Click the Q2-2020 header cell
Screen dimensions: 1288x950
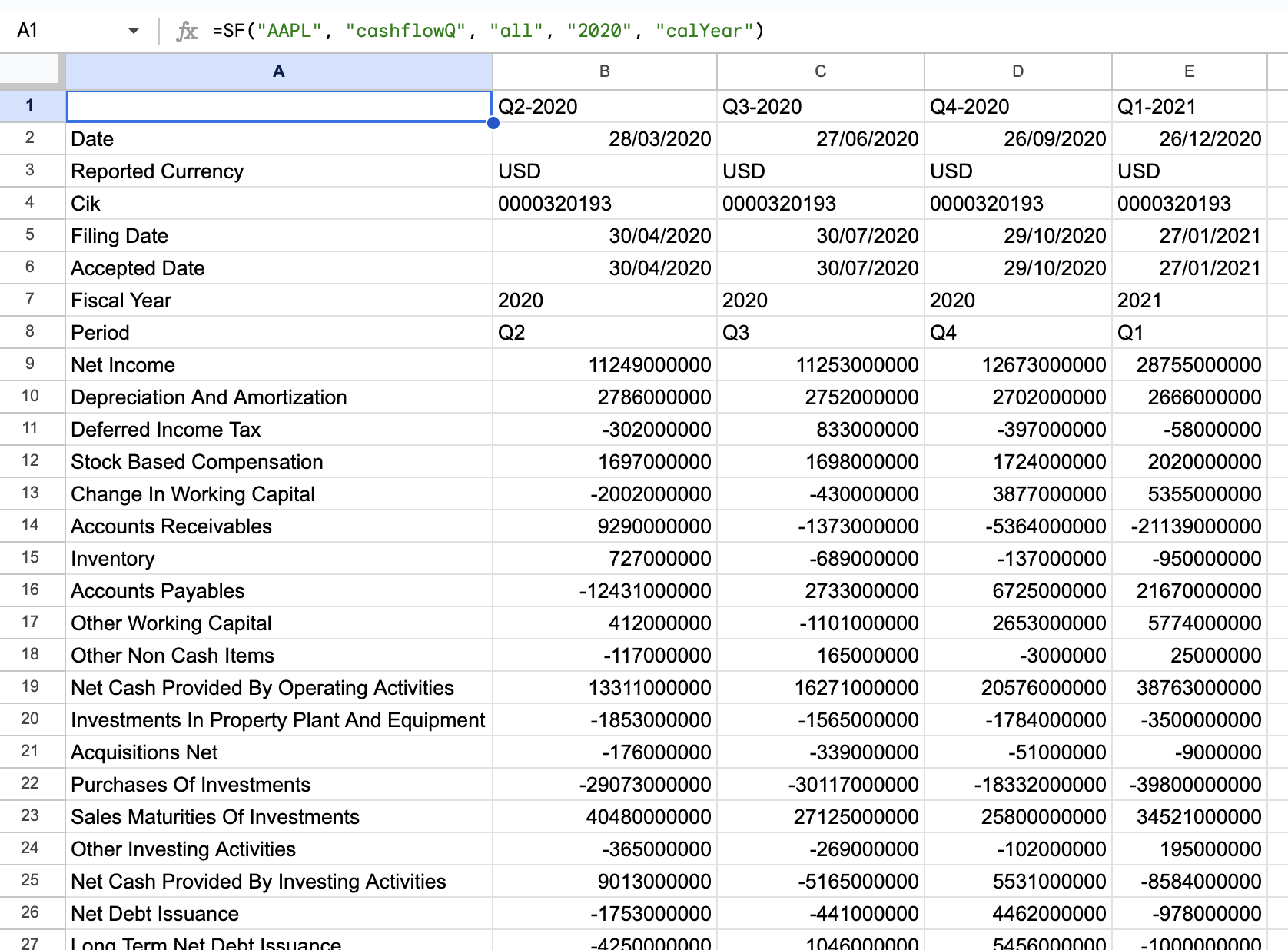tap(605, 106)
